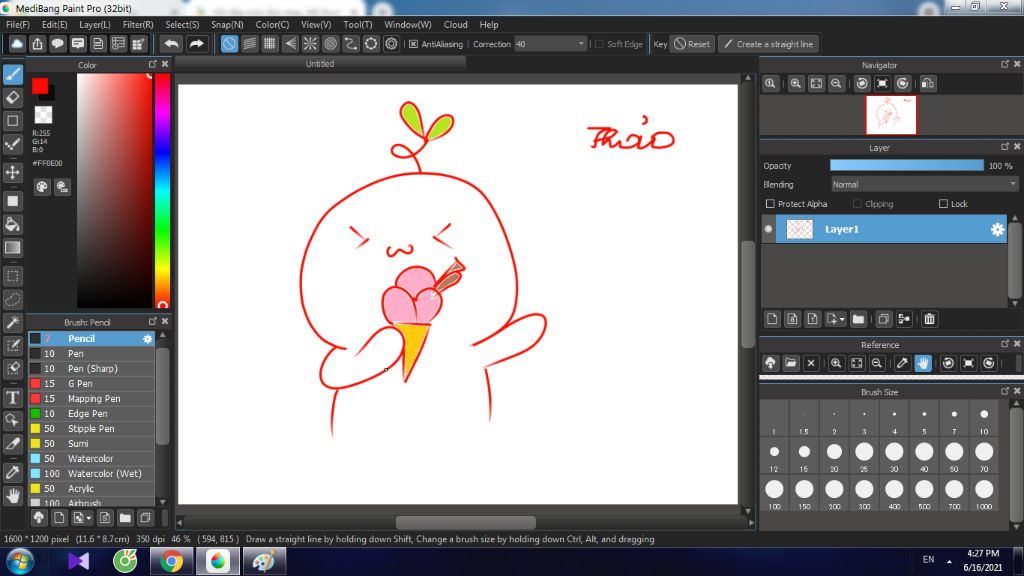Image resolution: width=1024 pixels, height=576 pixels.
Task: Open the Filter menu
Action: 138,24
